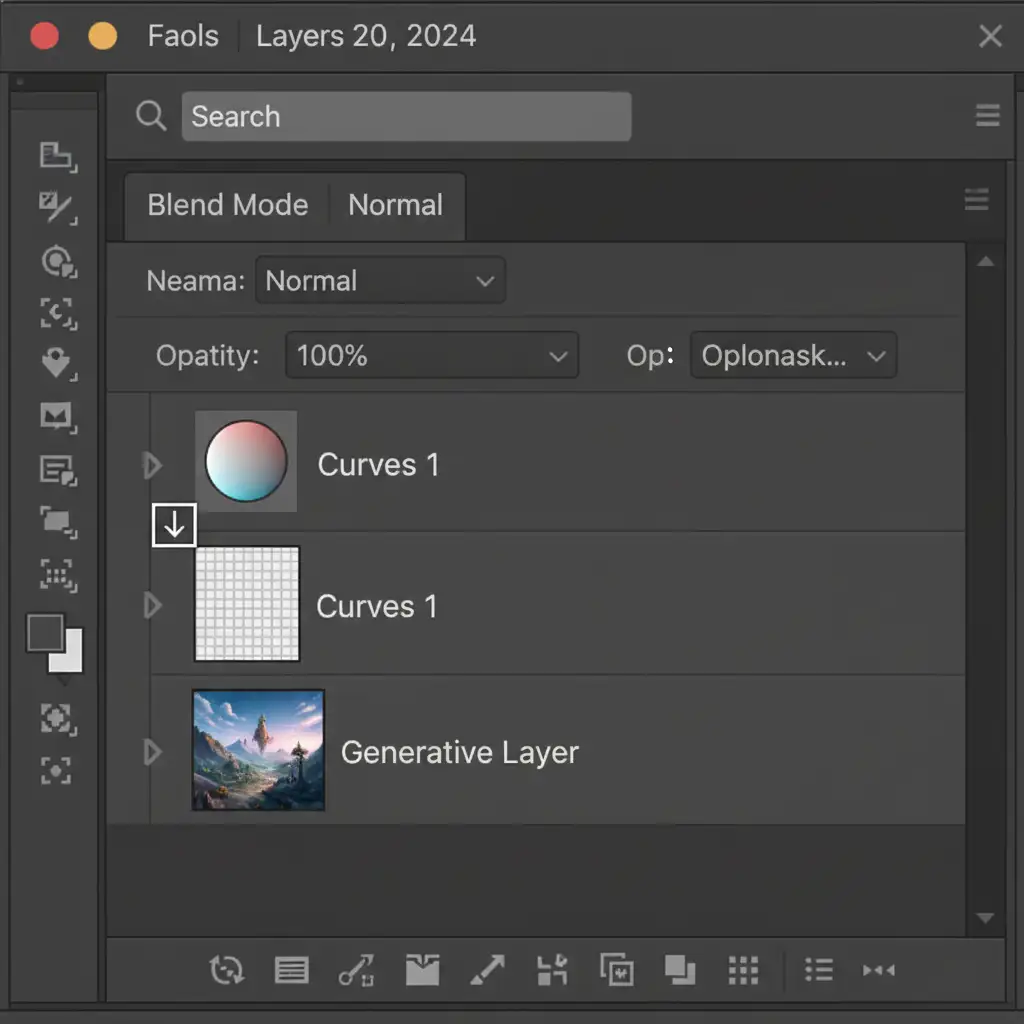
Task: Switch to the Blend Mode tab
Action: point(228,206)
